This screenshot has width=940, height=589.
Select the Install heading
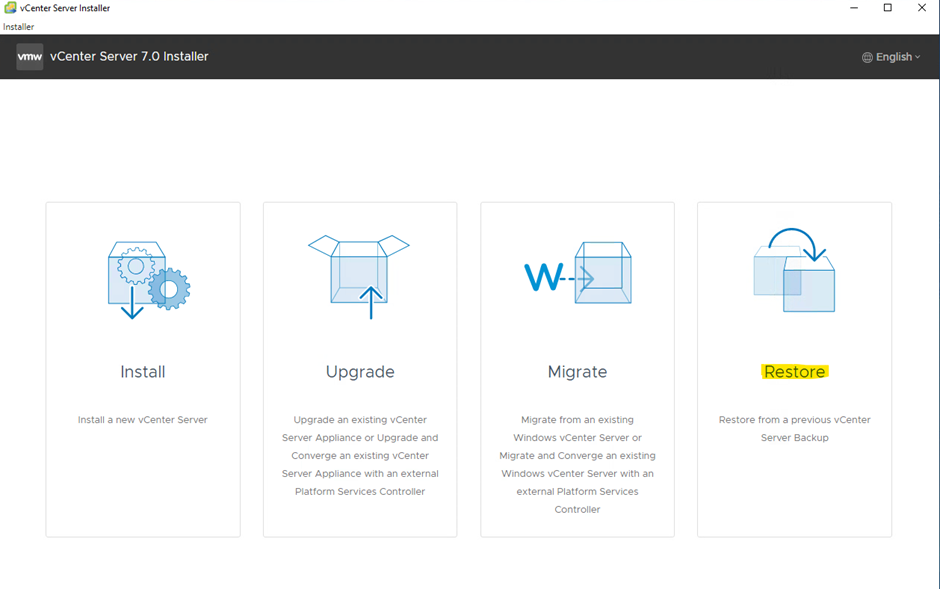pyautogui.click(x=143, y=372)
